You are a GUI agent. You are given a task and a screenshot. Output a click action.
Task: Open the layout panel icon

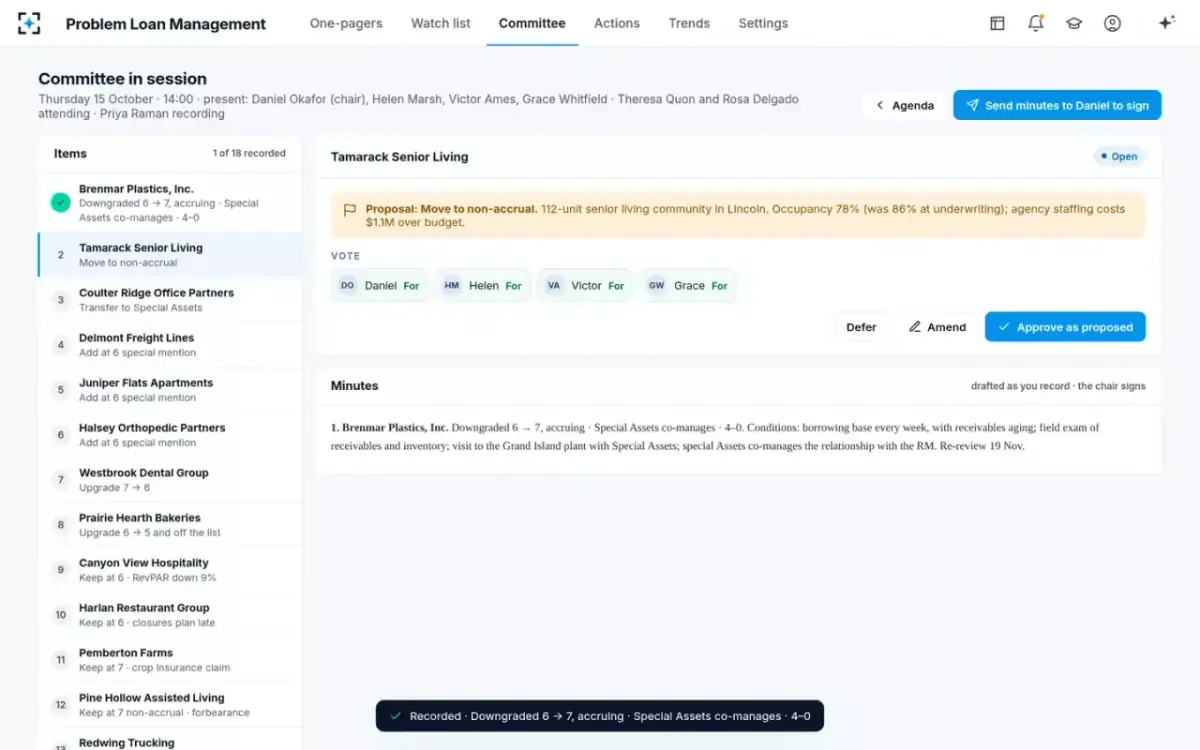tap(997, 23)
